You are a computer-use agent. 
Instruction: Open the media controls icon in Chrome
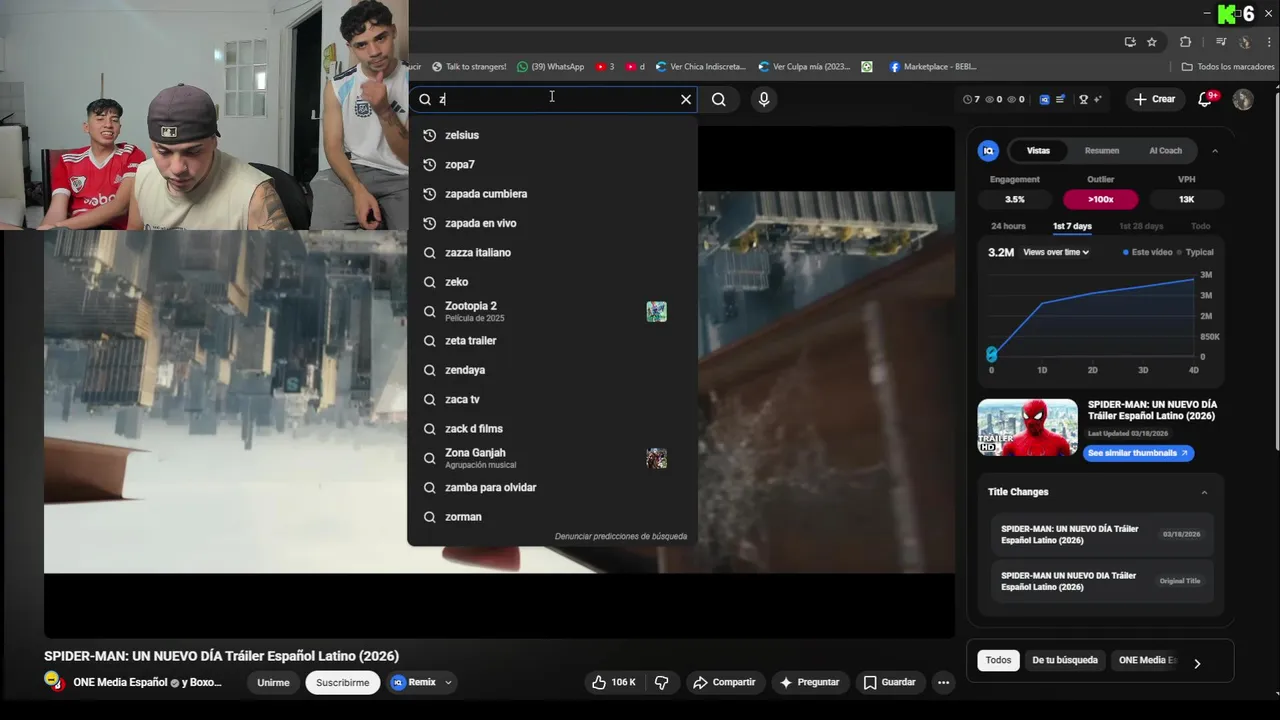point(1221,42)
